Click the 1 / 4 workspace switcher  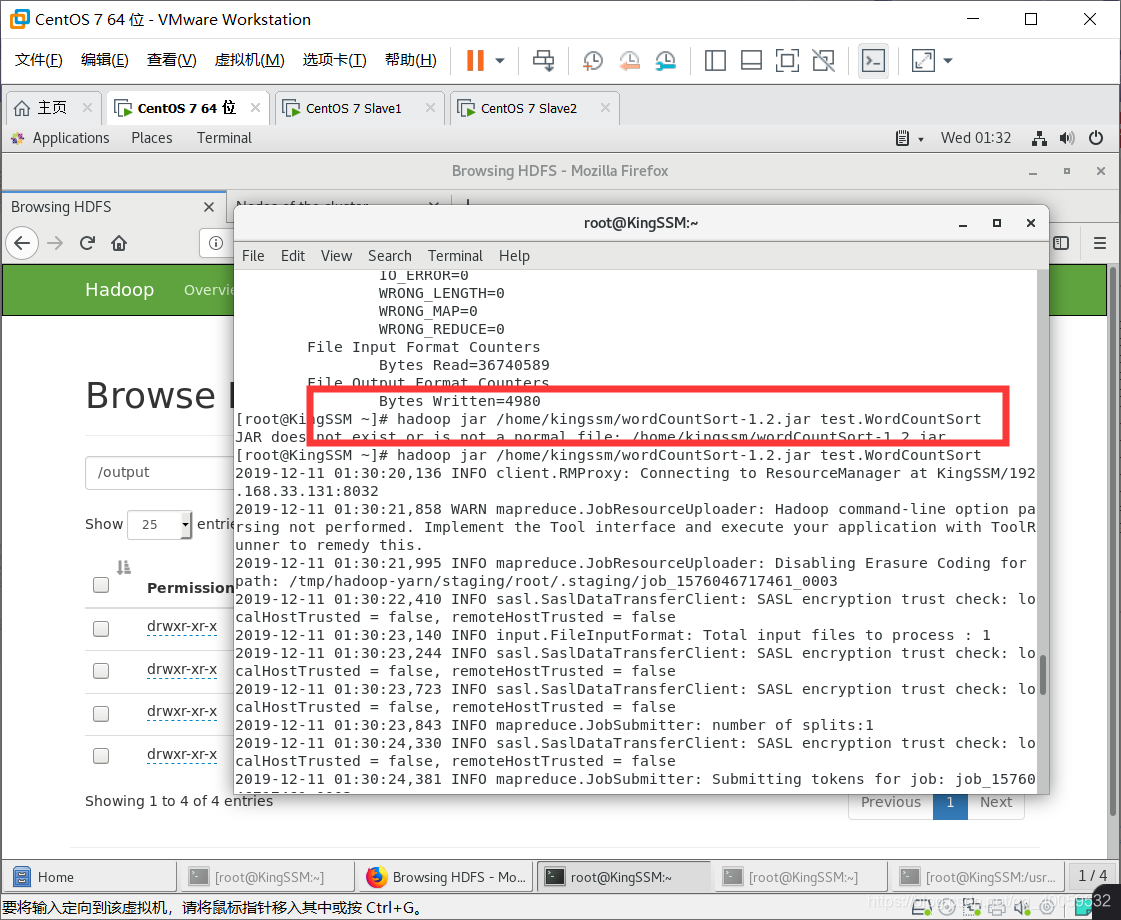[1092, 876]
